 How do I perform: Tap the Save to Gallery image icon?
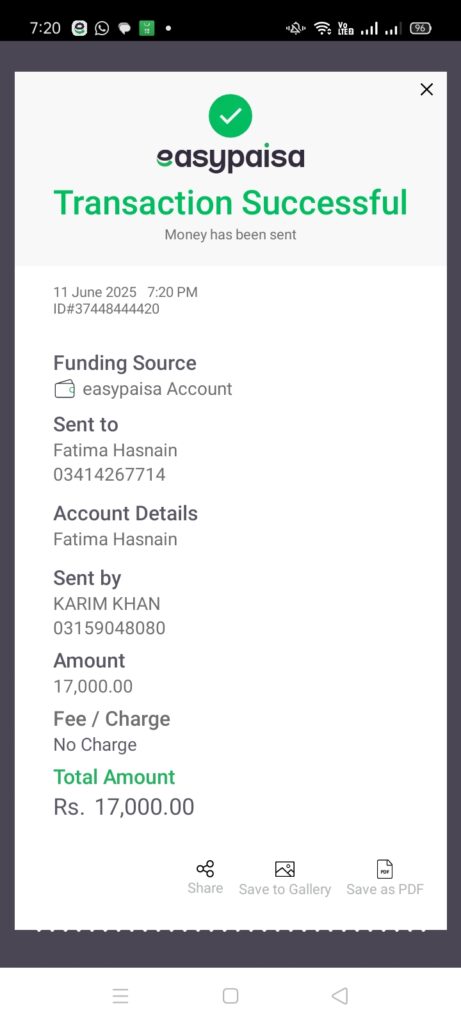285,869
